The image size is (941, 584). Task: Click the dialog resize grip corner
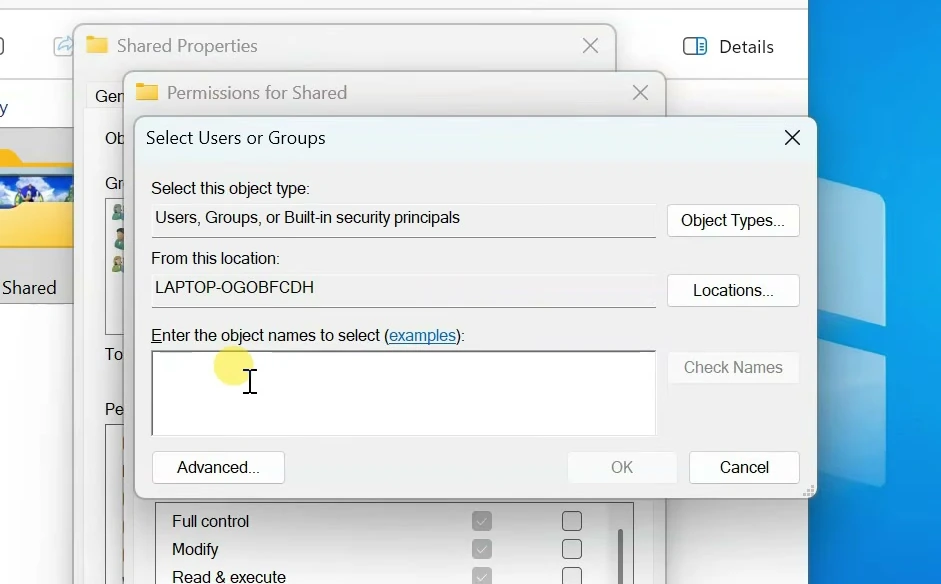point(809,491)
